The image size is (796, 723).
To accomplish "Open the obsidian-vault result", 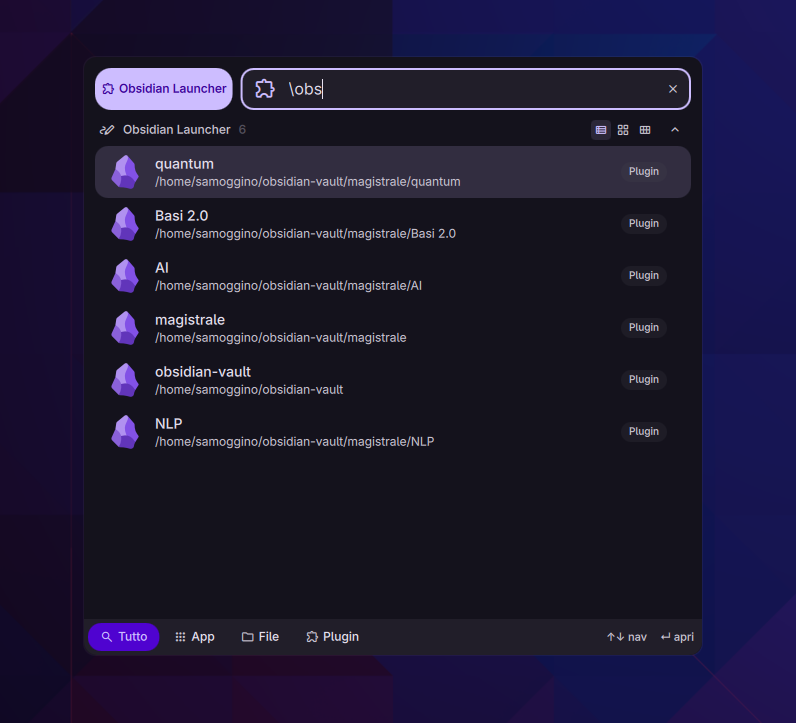I will 392,380.
